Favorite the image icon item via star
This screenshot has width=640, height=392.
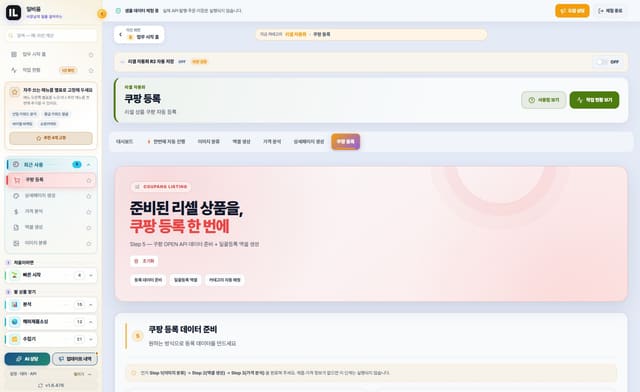pos(89,243)
